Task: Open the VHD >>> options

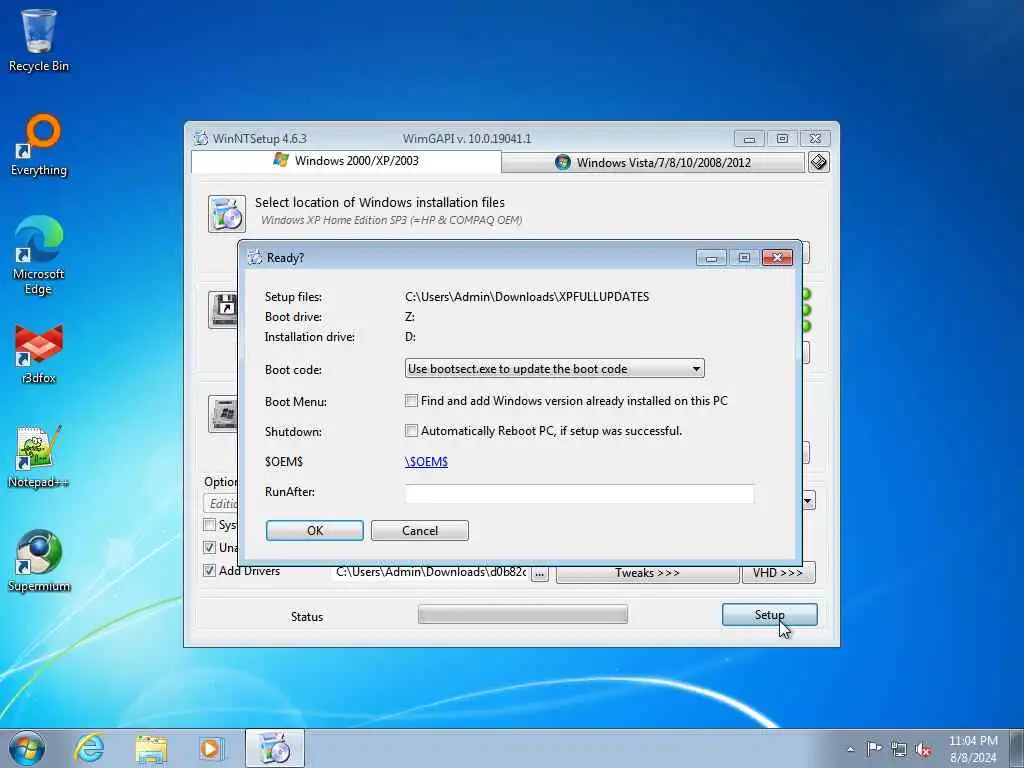Action: tap(778, 573)
